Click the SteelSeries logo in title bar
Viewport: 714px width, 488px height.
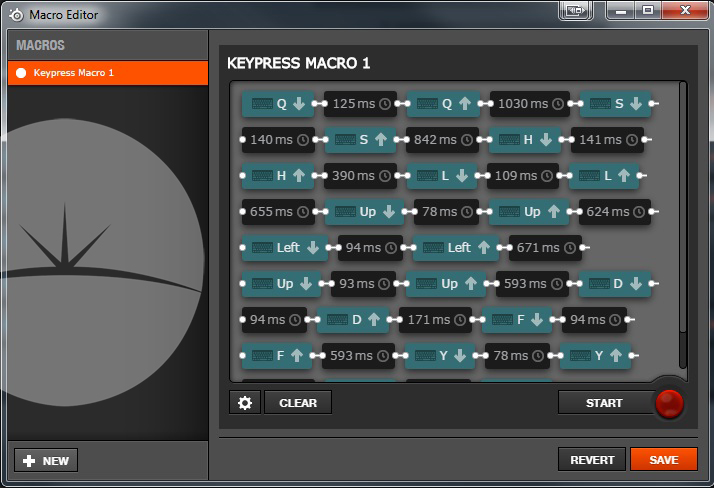[16, 15]
